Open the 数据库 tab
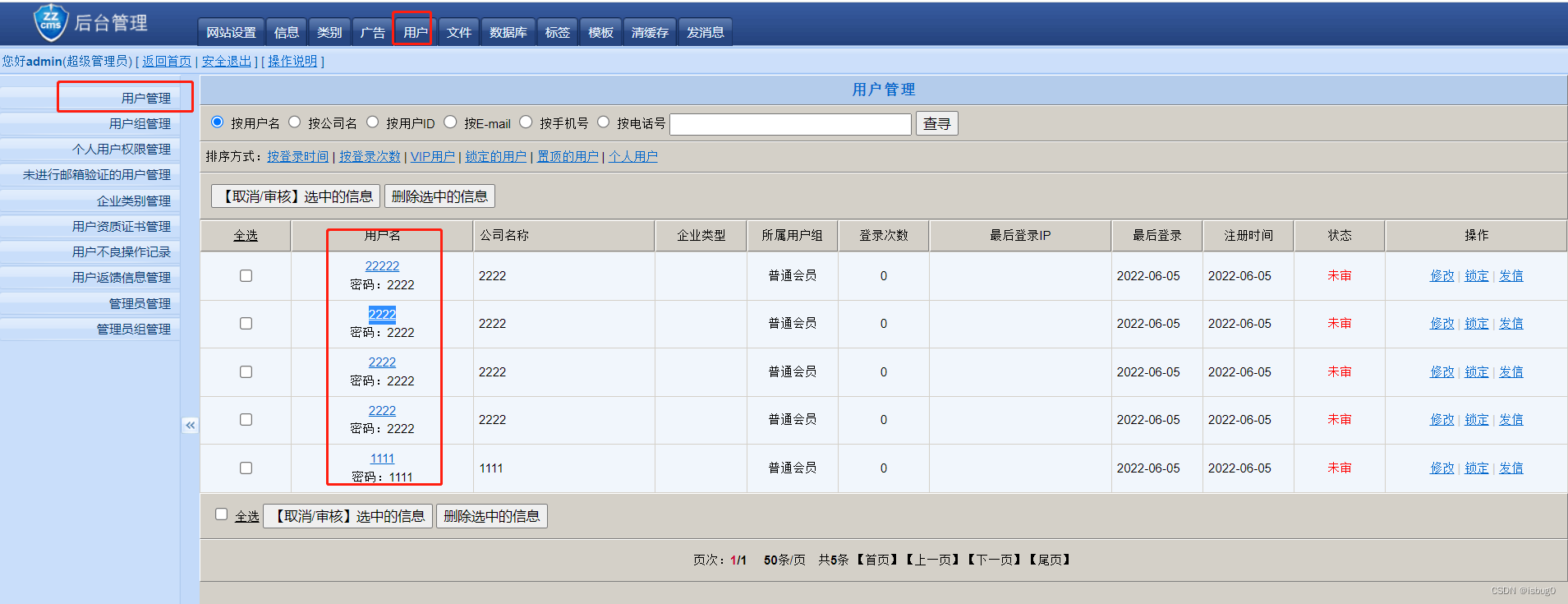Screen dimensions: 1568x604 click(508, 32)
